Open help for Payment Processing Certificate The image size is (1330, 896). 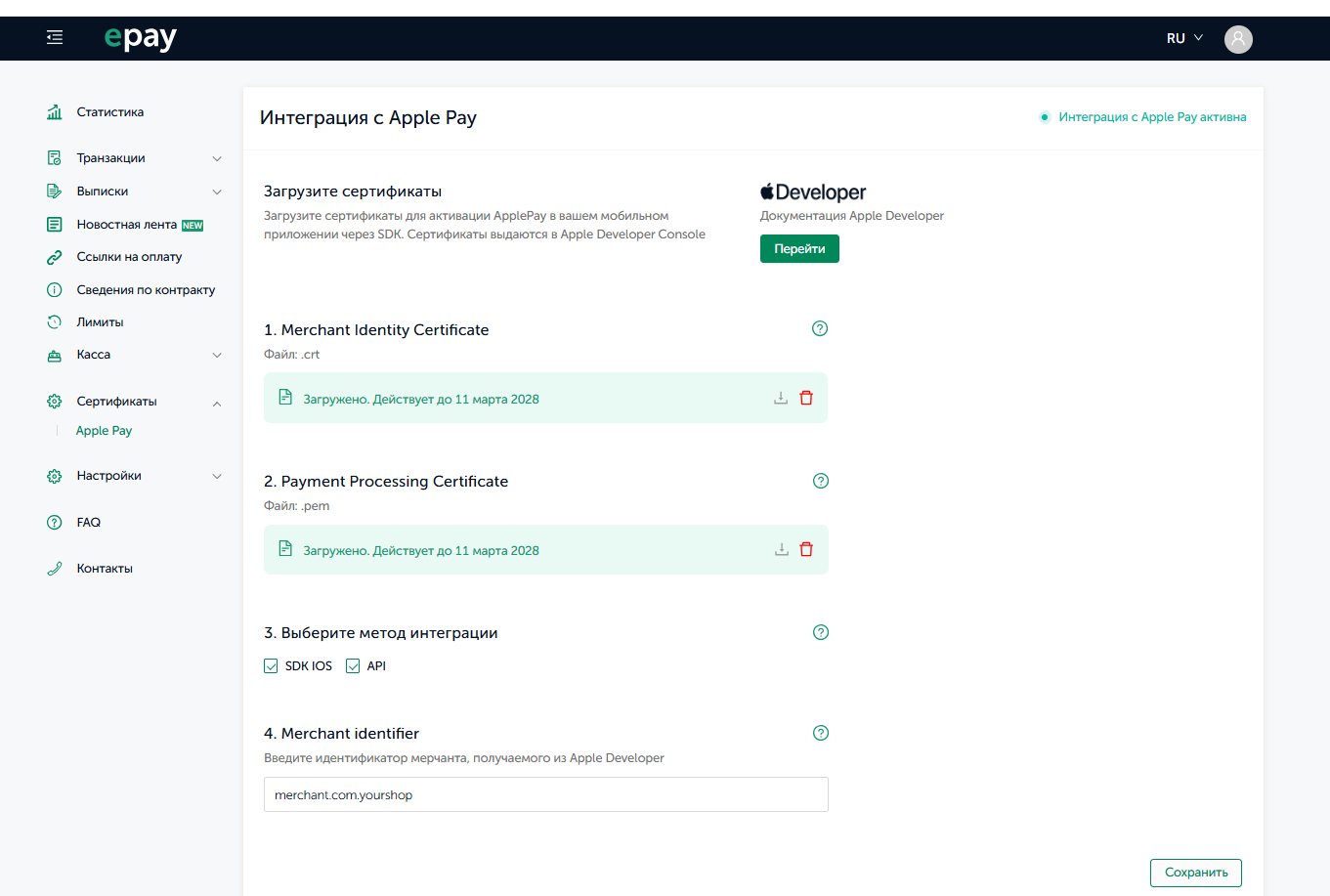click(821, 481)
